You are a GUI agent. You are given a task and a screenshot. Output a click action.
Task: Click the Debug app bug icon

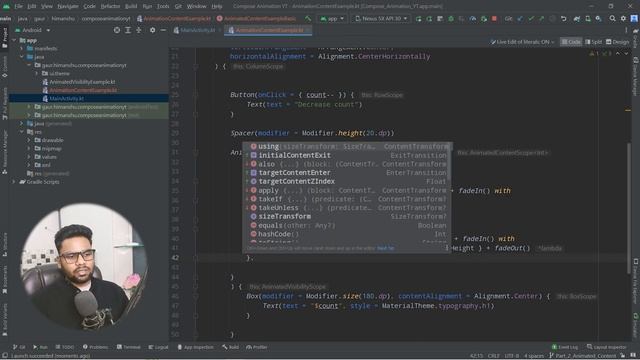click(x=451, y=19)
